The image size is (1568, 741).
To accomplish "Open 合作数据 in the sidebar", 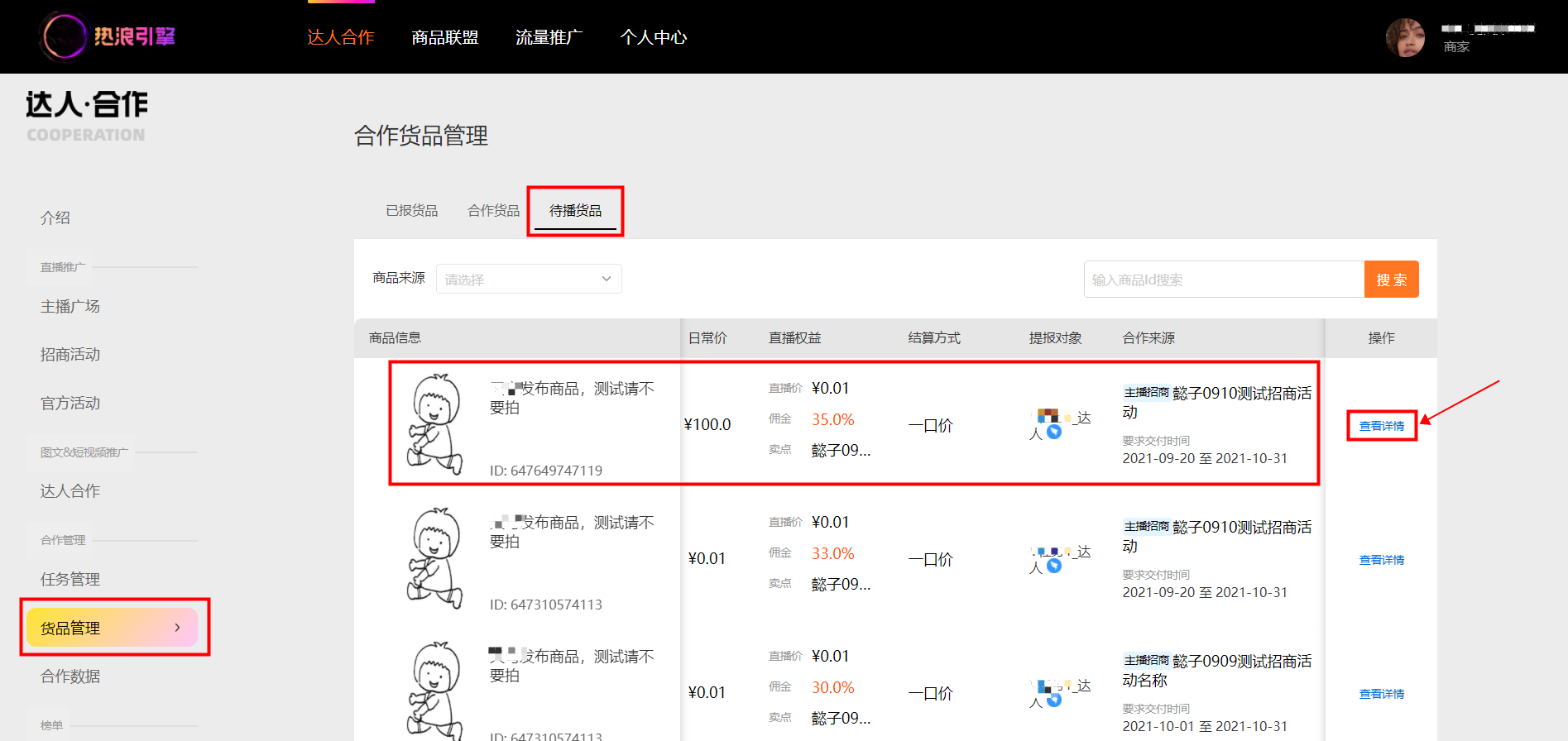I will click(x=70, y=676).
